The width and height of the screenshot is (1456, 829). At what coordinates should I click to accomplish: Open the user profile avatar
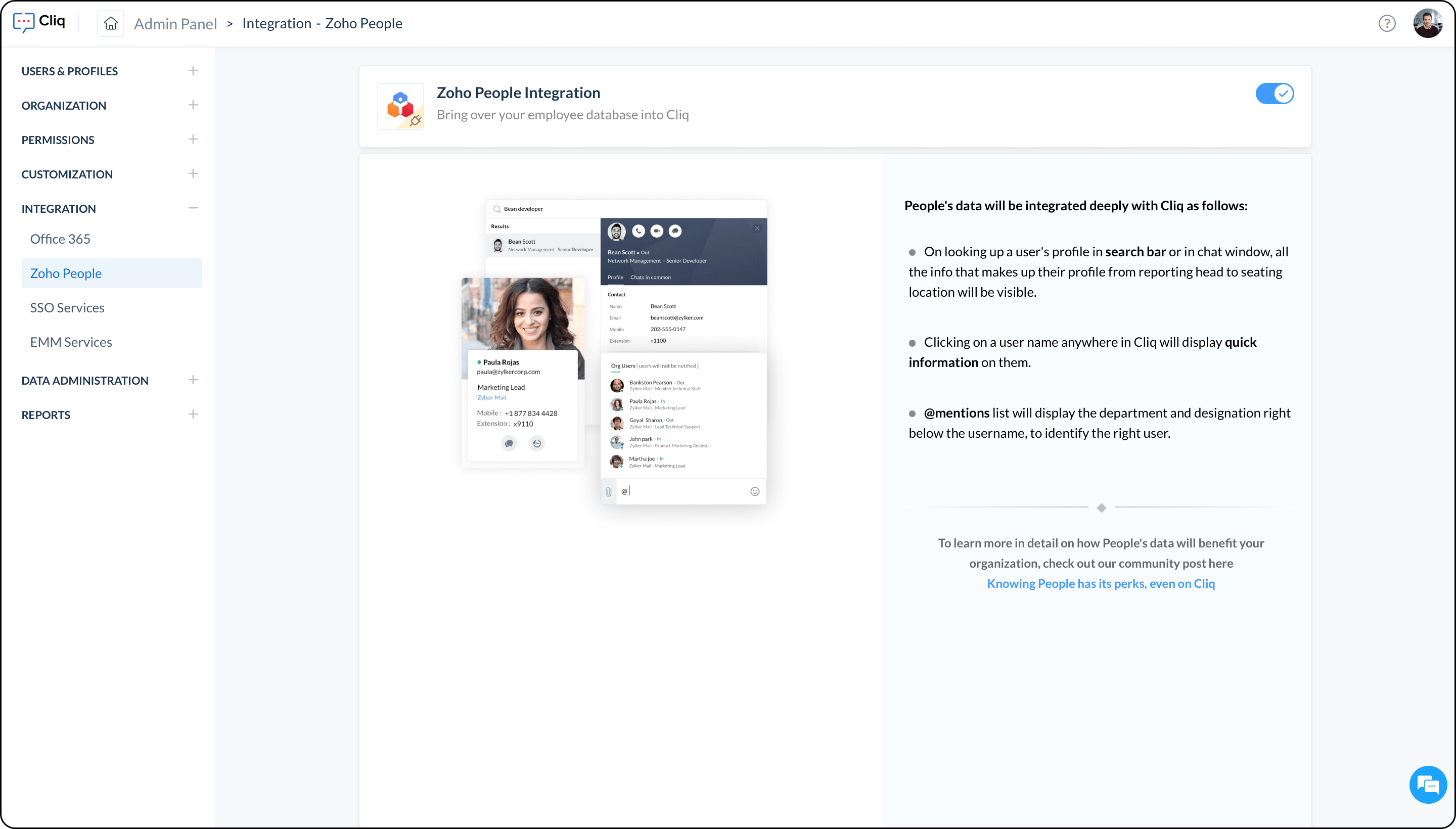(1427, 23)
